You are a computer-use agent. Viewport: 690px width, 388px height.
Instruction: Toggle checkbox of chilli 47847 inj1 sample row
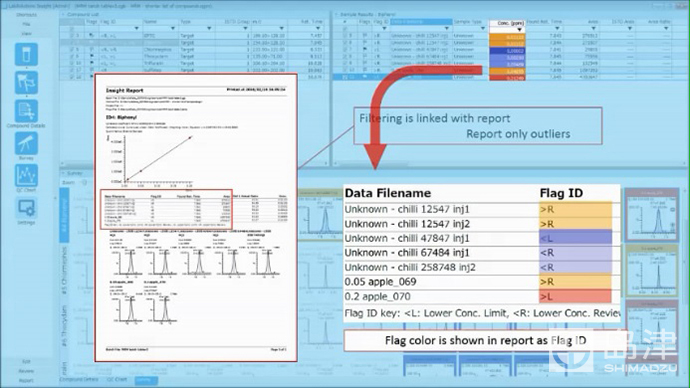click(345, 50)
